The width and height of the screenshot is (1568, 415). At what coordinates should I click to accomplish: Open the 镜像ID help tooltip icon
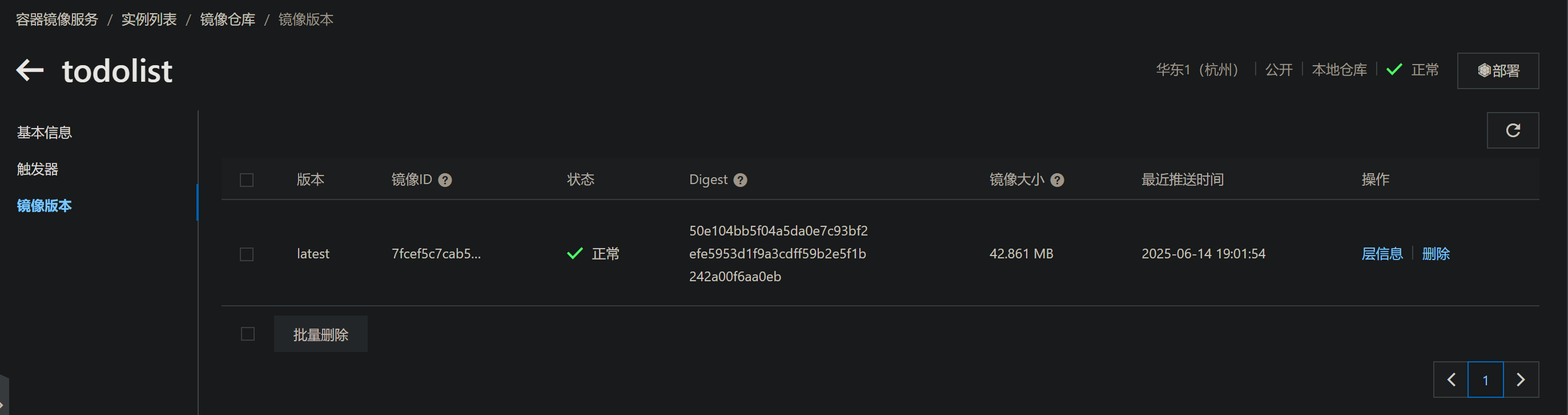[445, 179]
